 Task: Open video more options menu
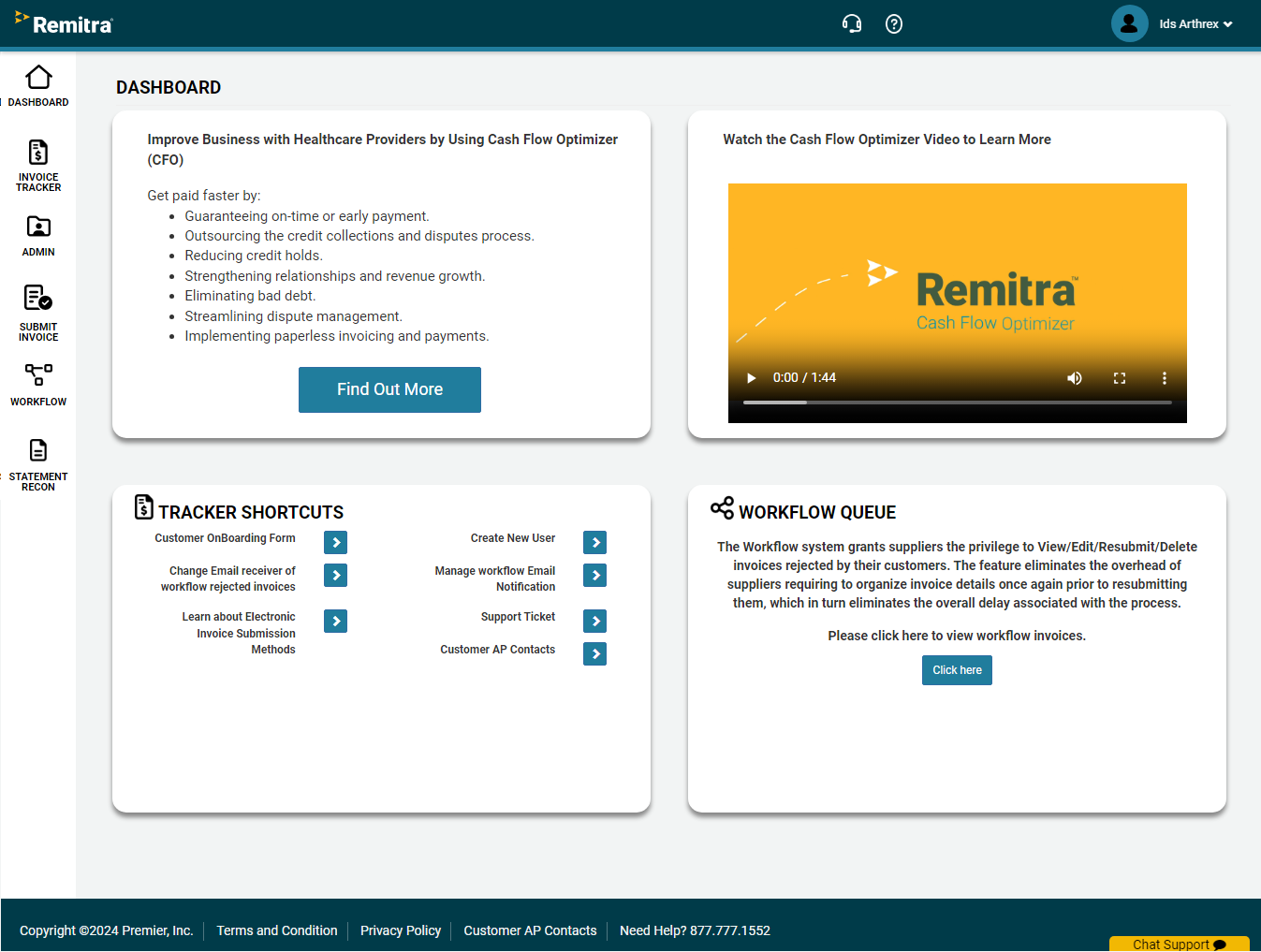click(1164, 378)
